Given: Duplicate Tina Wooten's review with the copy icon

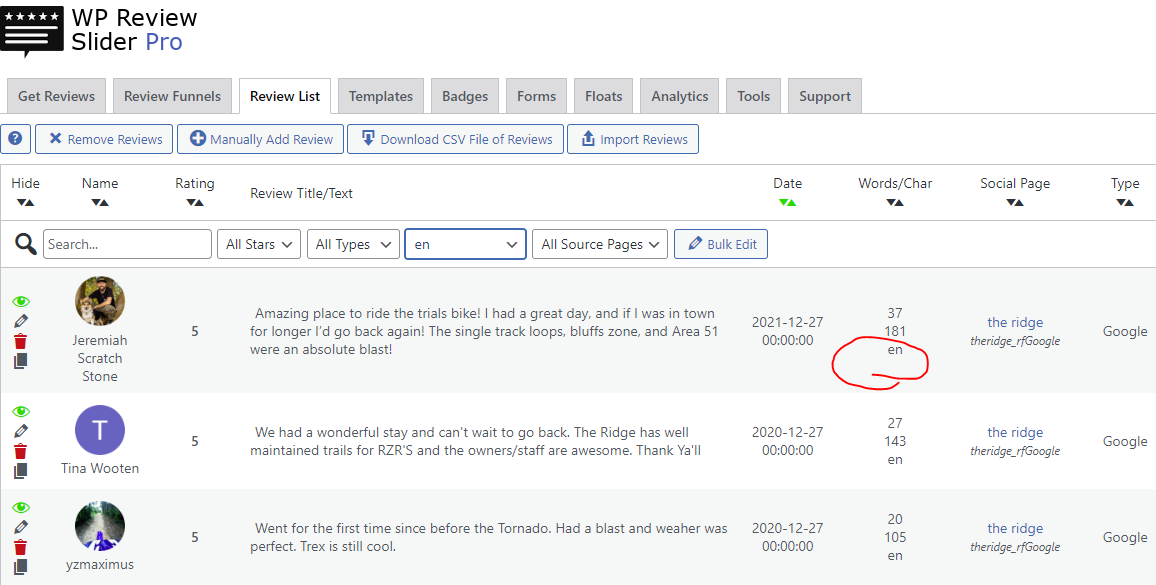Looking at the screenshot, I should coord(21,470).
